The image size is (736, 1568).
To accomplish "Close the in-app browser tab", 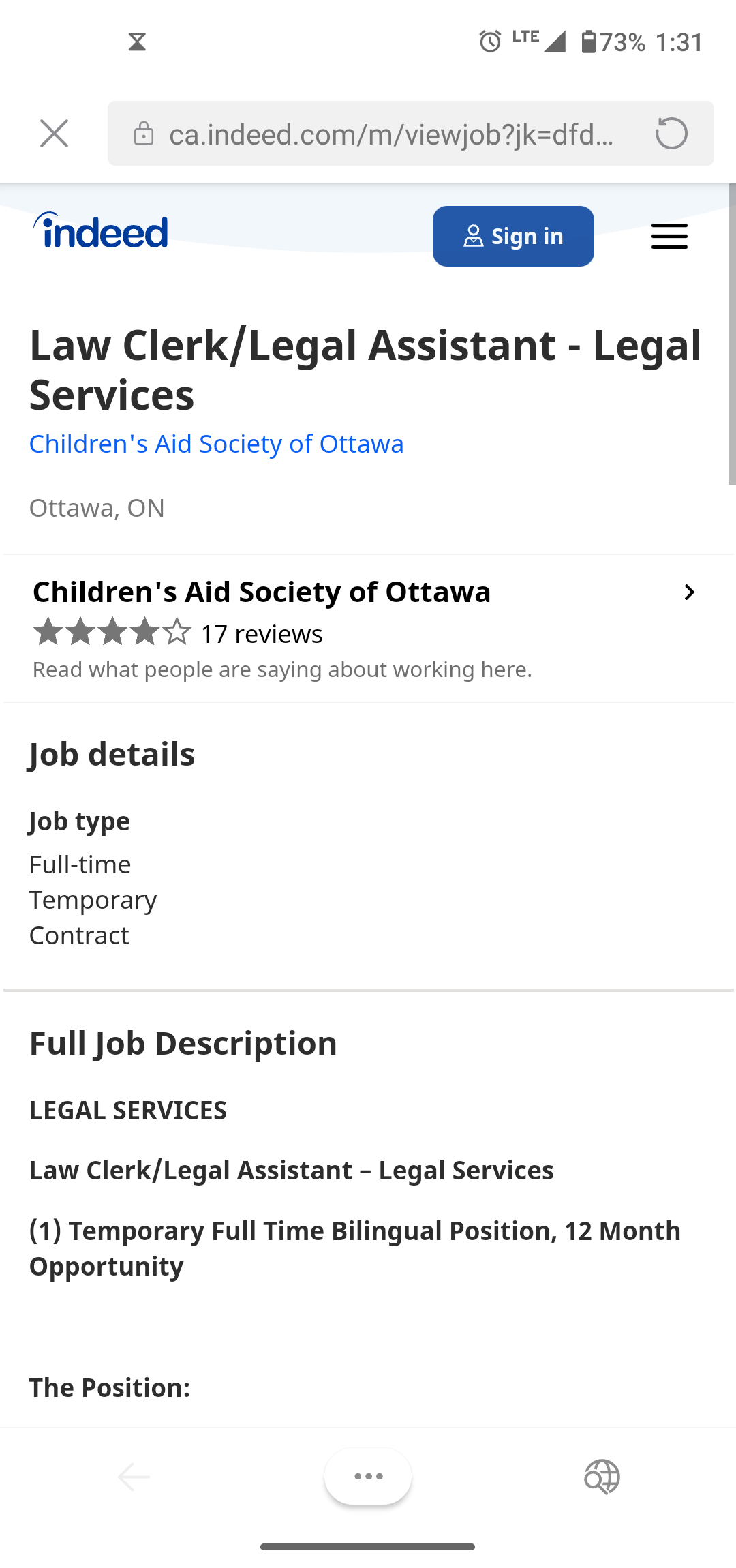I will coord(54,134).
